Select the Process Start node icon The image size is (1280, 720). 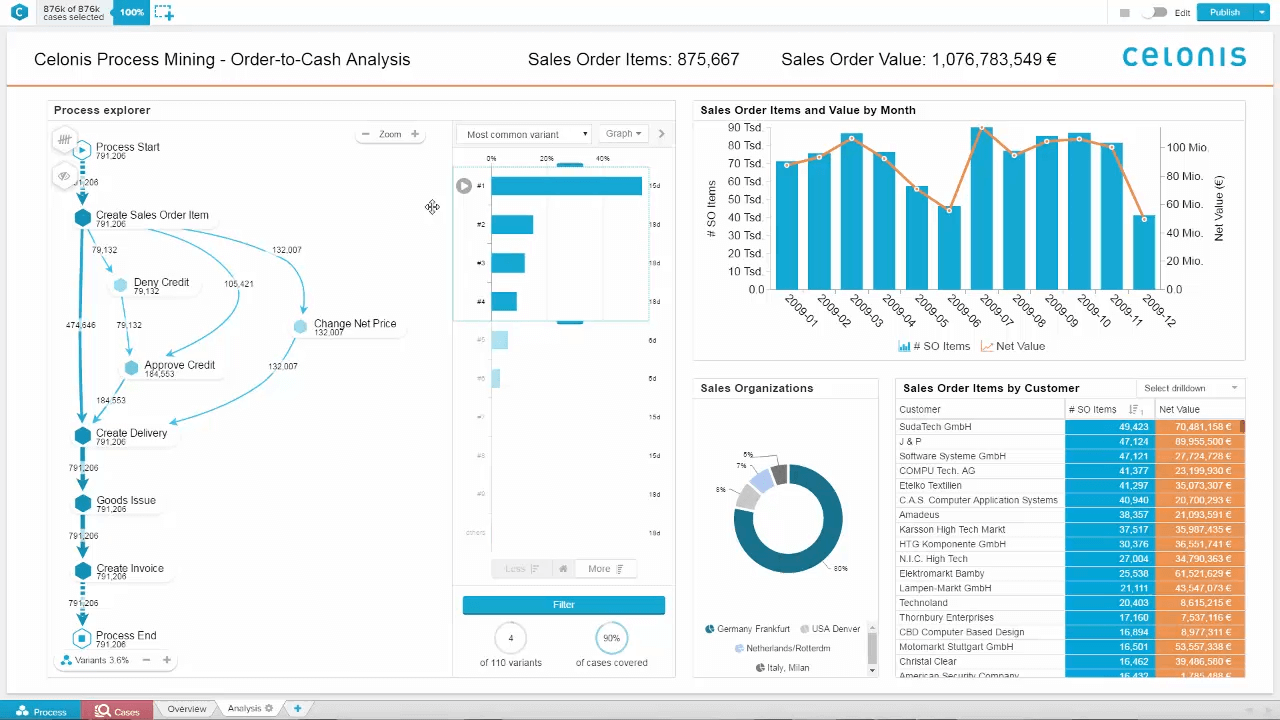(x=83, y=150)
